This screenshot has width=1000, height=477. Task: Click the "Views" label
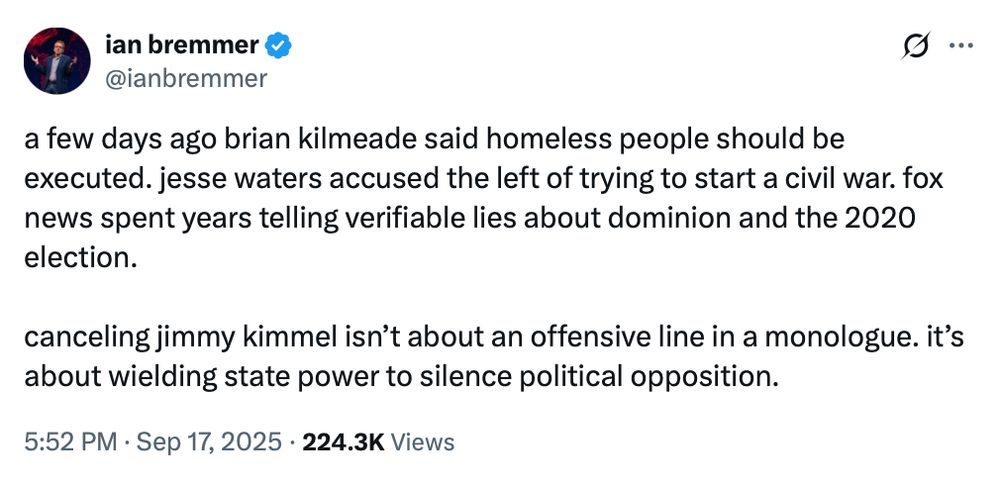click(422, 442)
